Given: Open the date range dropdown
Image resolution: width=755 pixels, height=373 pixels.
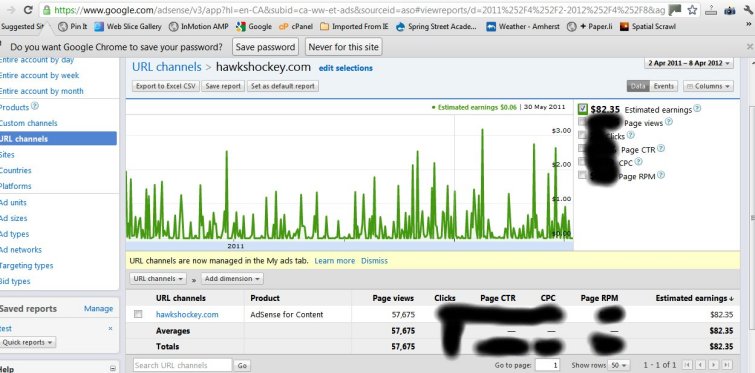Looking at the screenshot, I should pyautogui.click(x=689, y=63).
